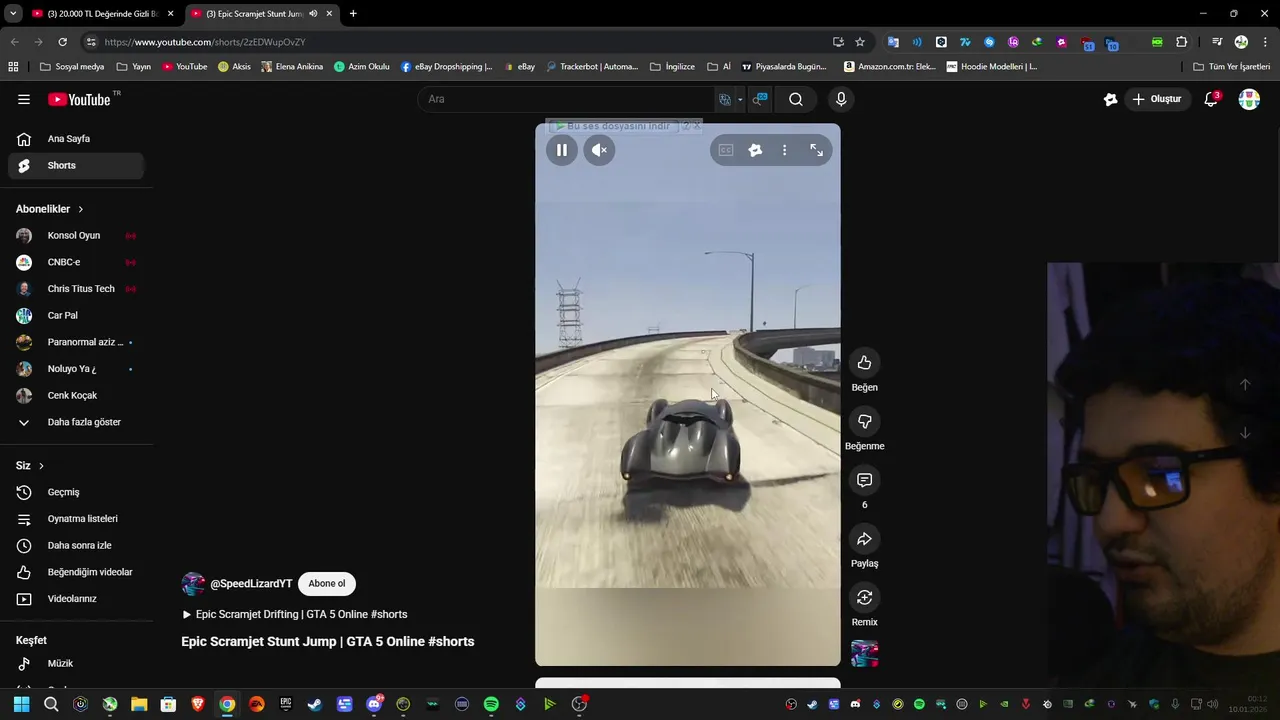Like the short with Beğen button
The height and width of the screenshot is (720, 1280).
click(x=864, y=363)
